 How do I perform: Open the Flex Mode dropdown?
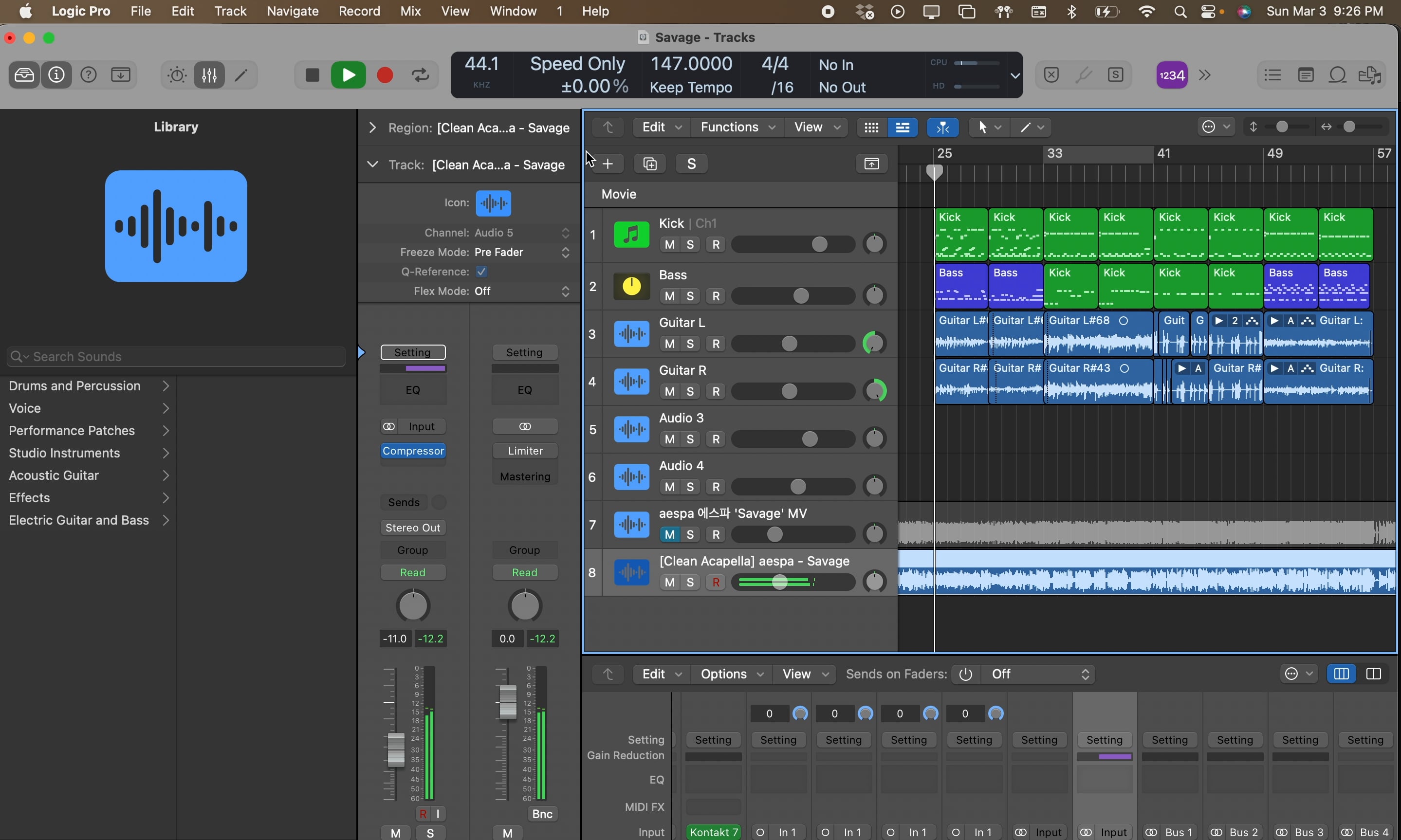[x=521, y=291]
